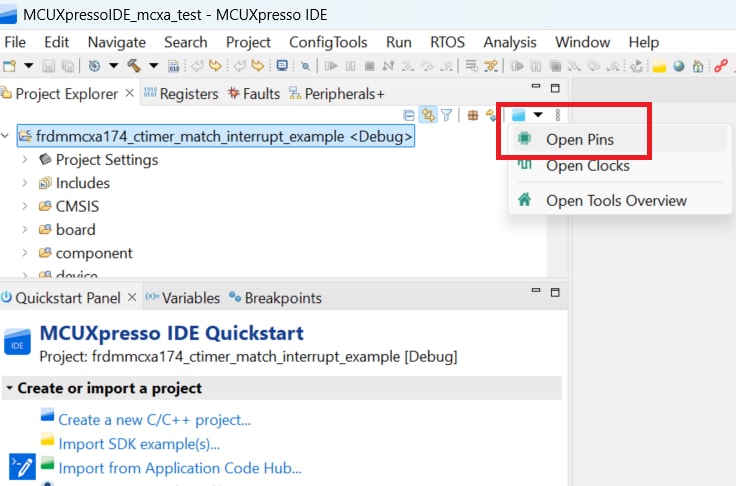736x486 pixels.
Task: Open the New wizard dropdown arrow
Action: [x=29, y=66]
